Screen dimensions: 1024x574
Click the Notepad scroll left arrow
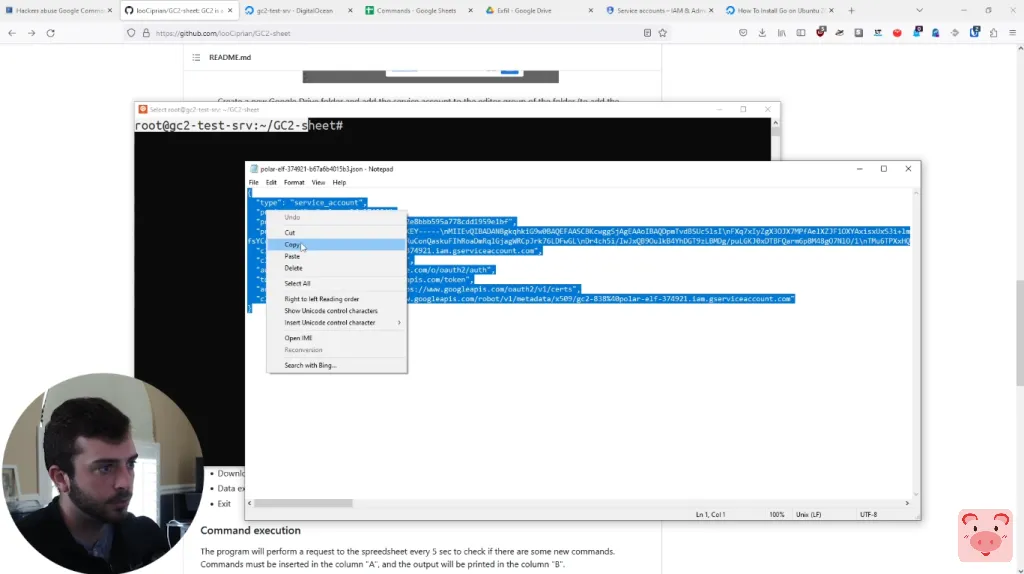point(249,503)
